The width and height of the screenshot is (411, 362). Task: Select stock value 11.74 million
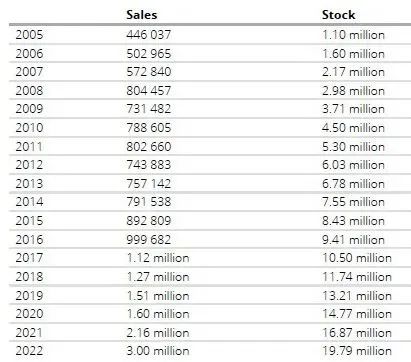click(357, 277)
